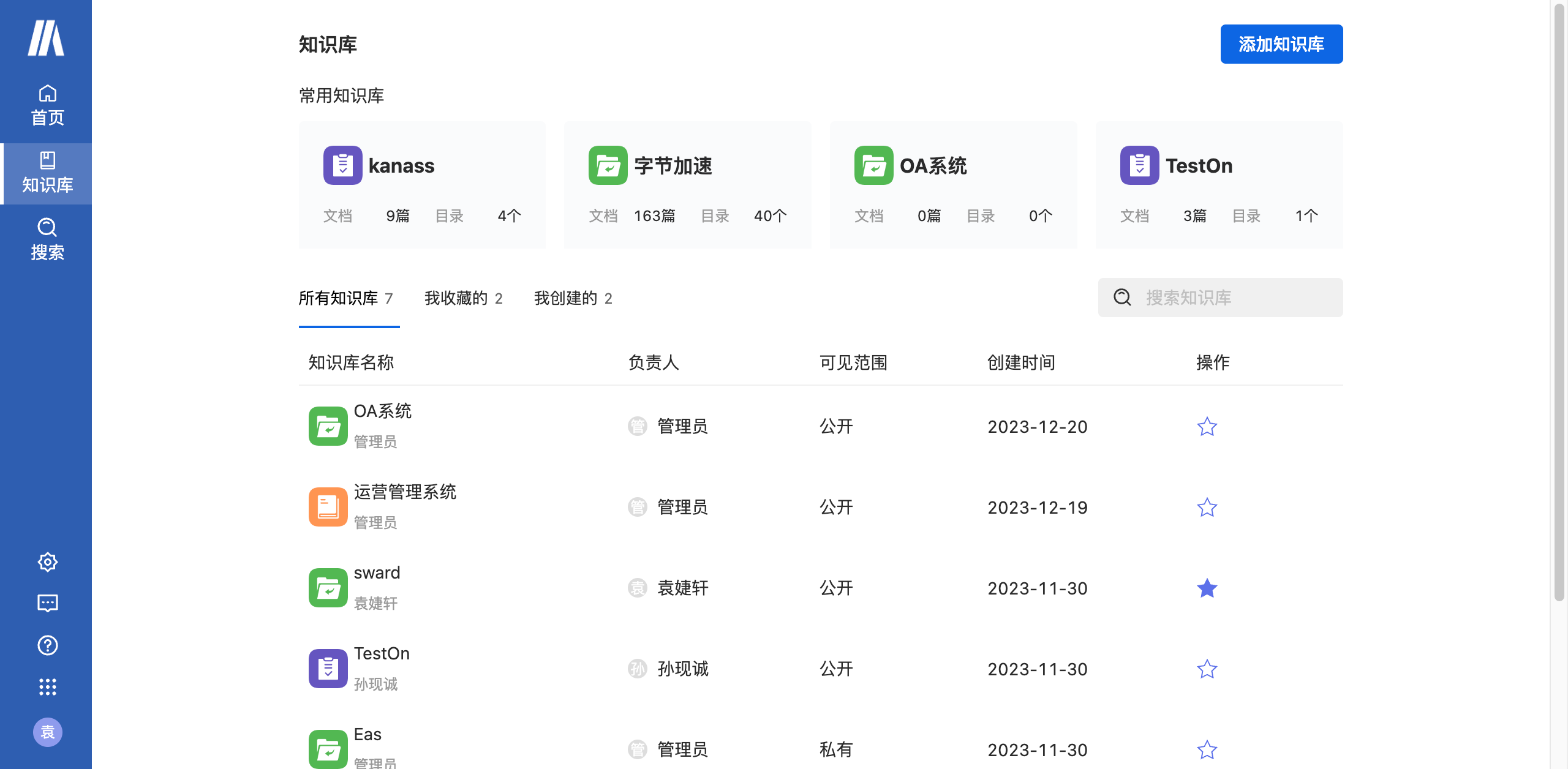Viewport: 1568px width, 769px height.
Task: Open the Home page in sidebar
Action: 47,105
